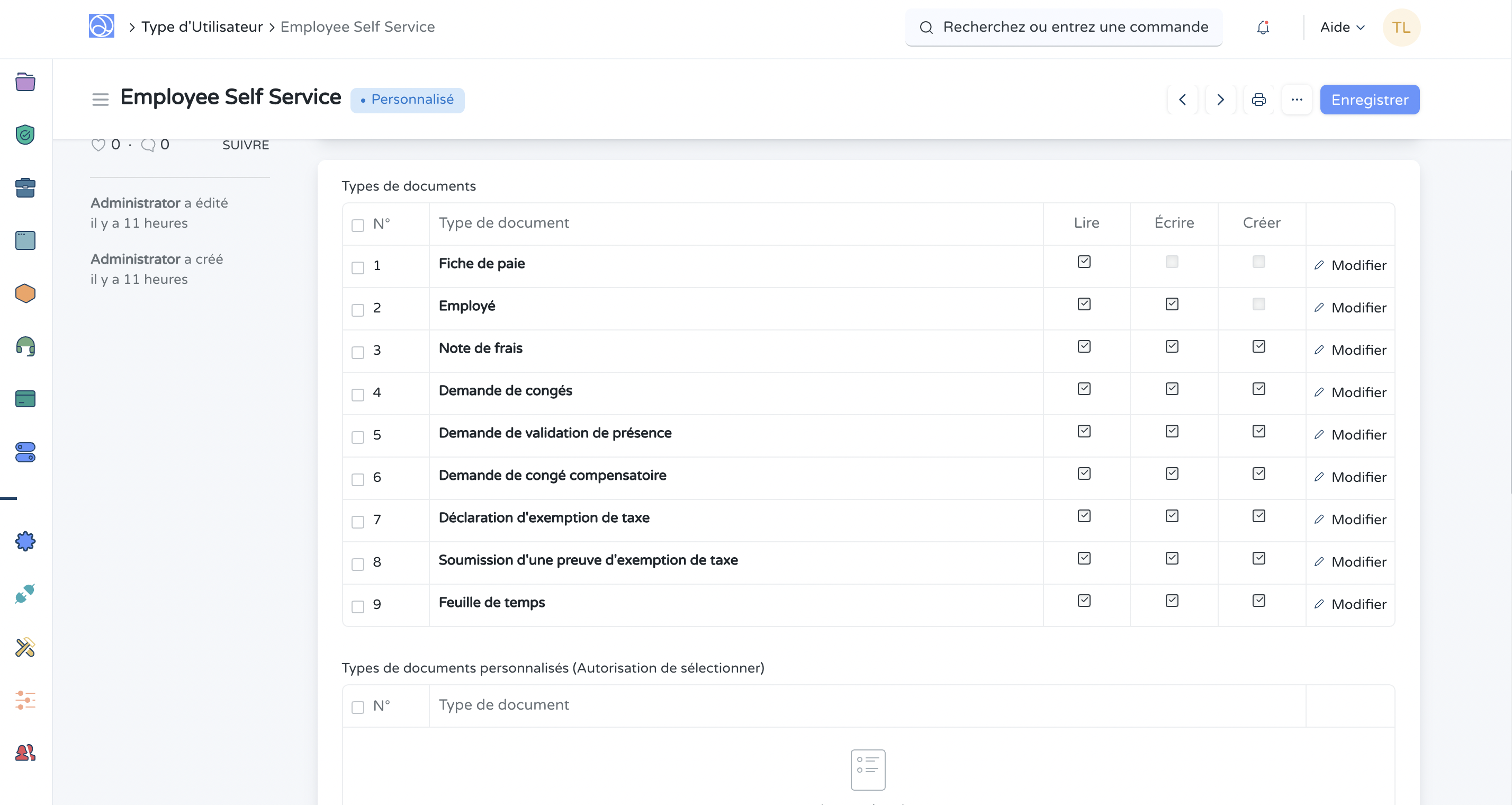Click the SUIVRE link

click(245, 145)
